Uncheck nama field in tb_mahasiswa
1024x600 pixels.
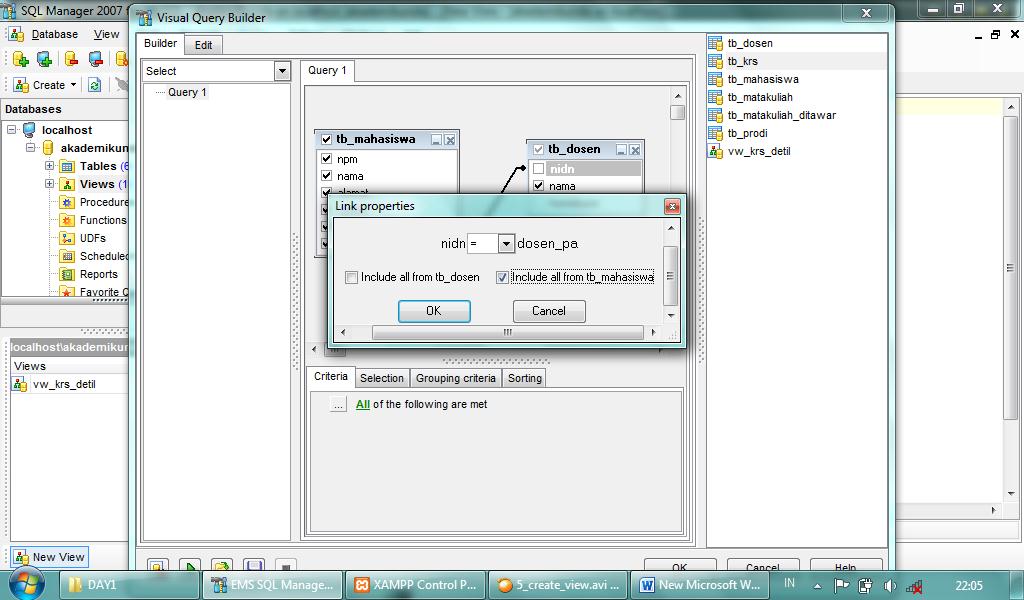point(327,176)
